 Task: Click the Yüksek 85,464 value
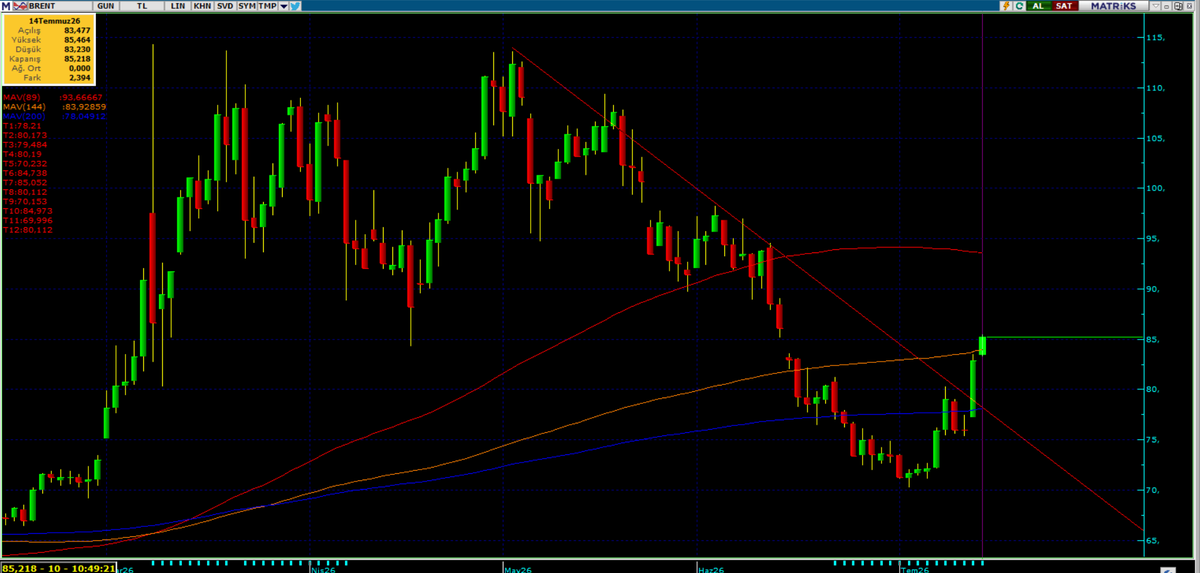point(76,39)
